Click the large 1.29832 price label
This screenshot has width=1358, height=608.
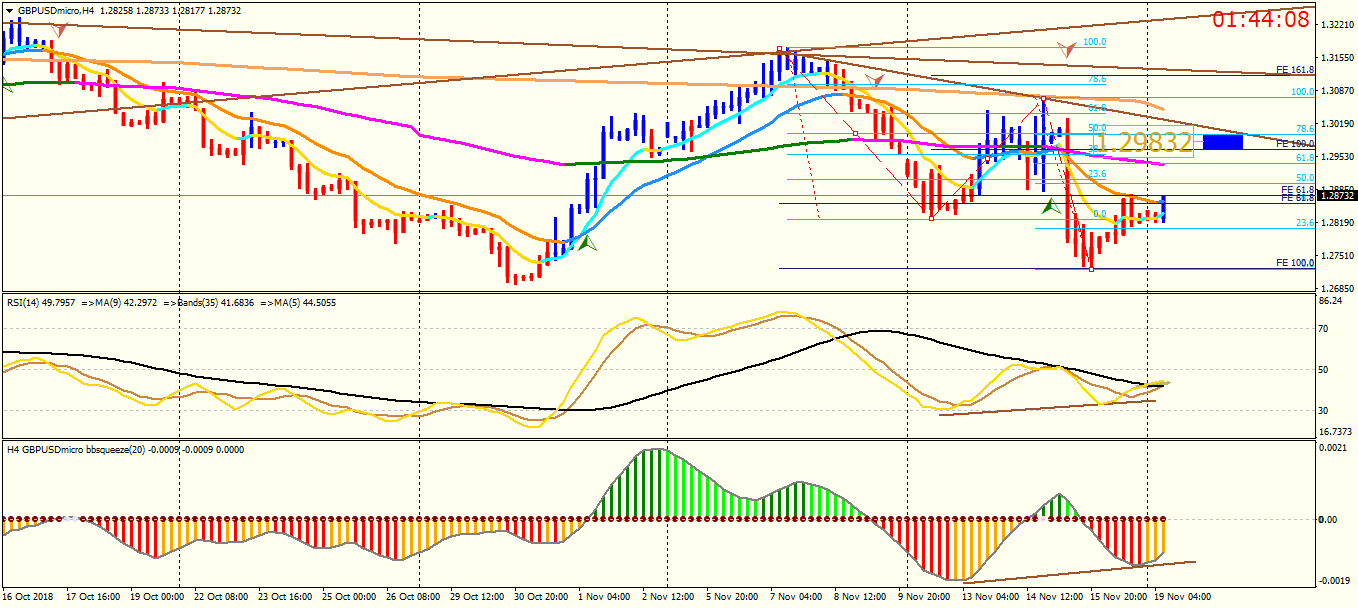(x=1142, y=142)
